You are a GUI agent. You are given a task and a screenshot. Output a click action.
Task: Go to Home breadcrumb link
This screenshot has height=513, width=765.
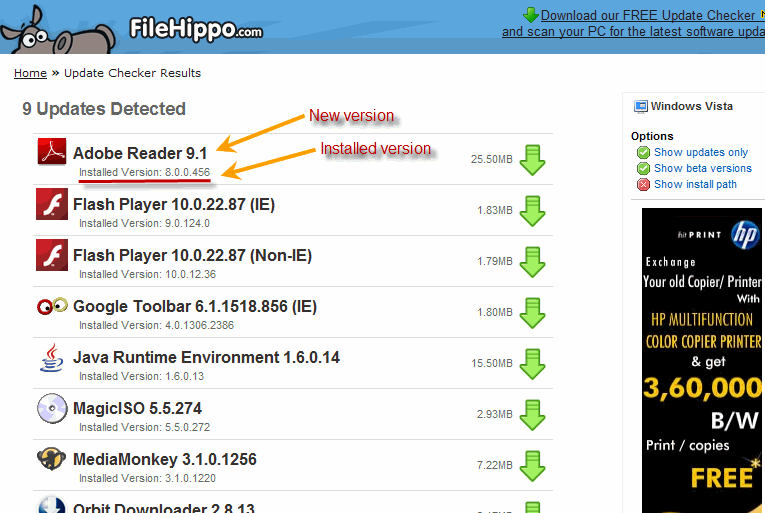click(30, 73)
